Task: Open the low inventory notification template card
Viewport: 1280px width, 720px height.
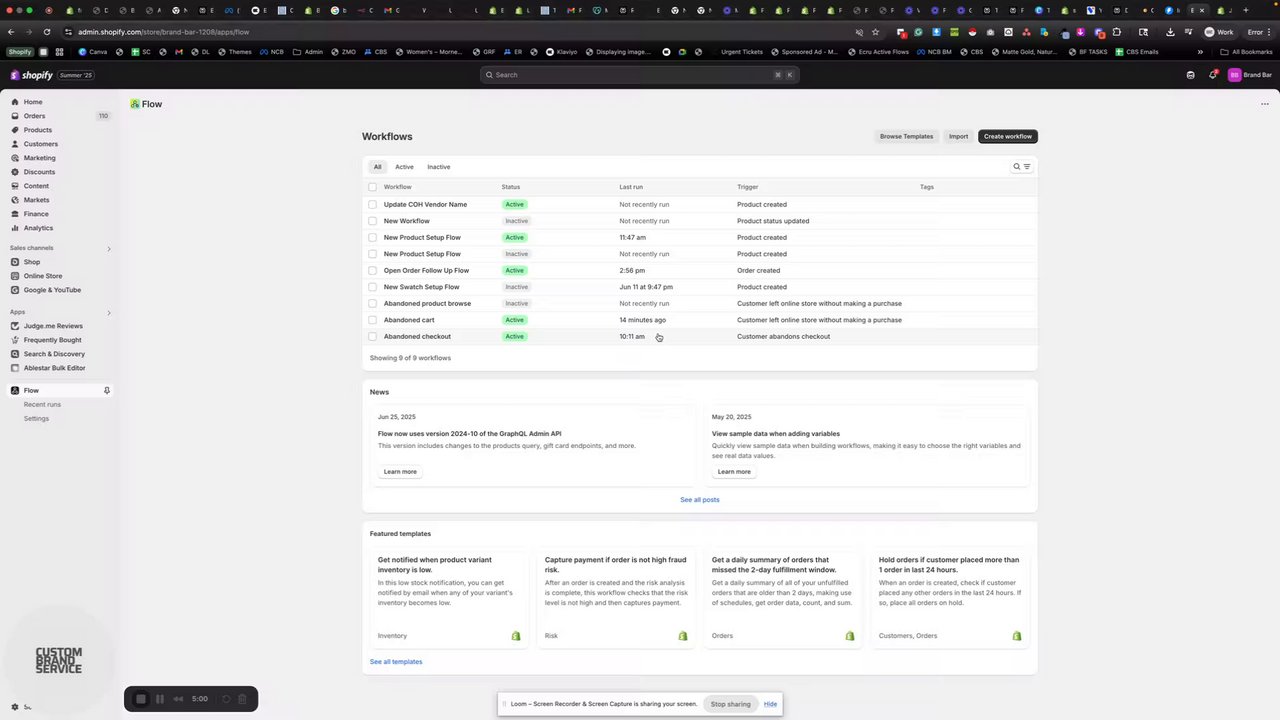Action: pos(449,598)
